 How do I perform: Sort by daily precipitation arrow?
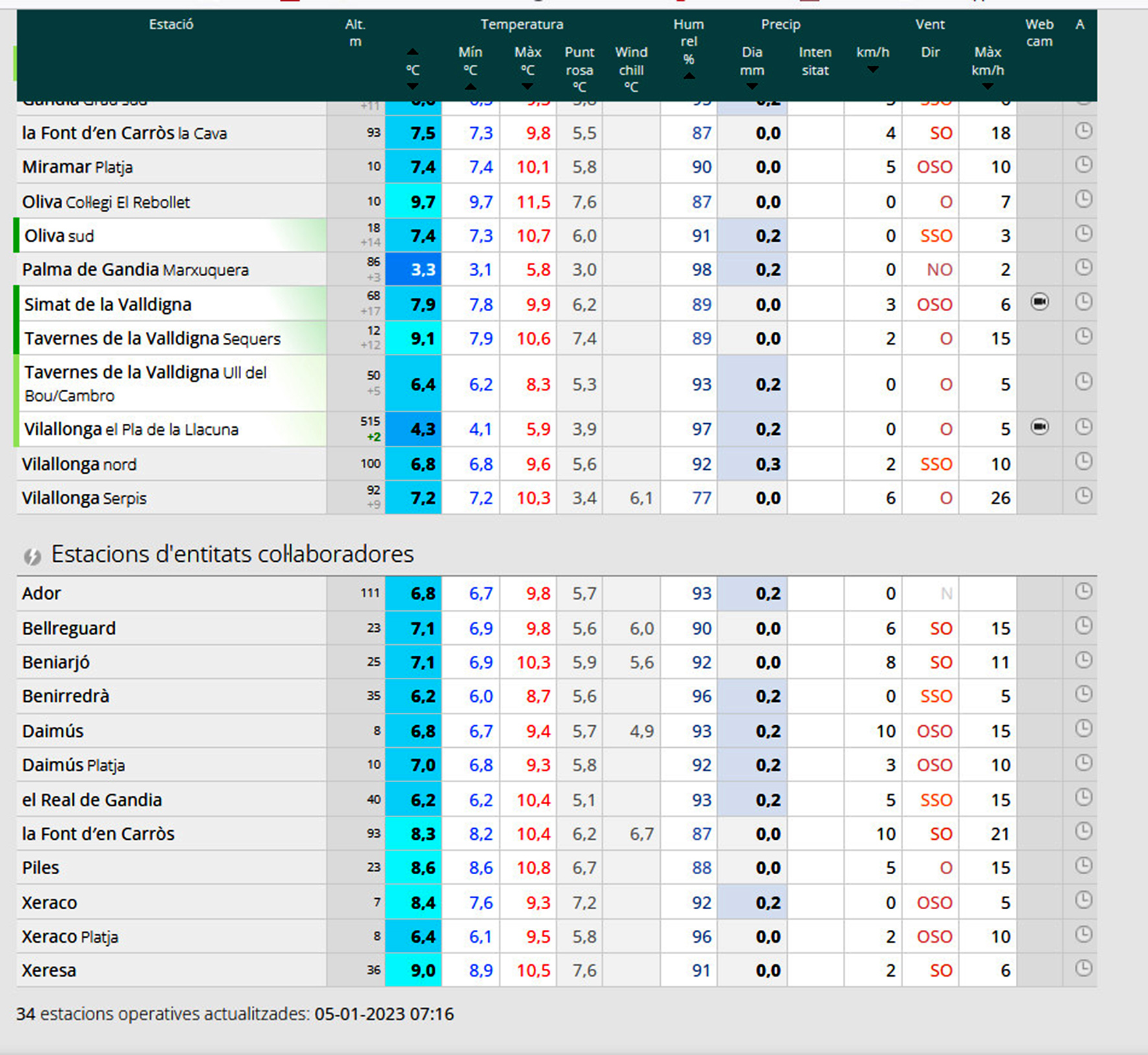pos(752,86)
